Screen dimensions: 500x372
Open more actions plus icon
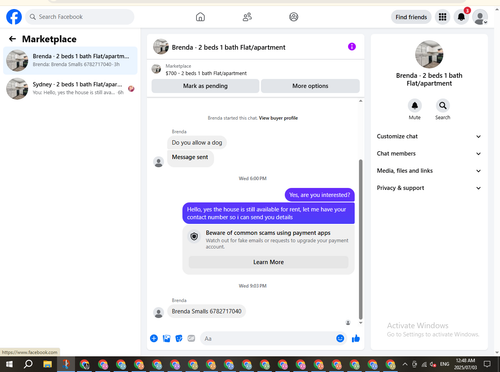[x=154, y=338]
